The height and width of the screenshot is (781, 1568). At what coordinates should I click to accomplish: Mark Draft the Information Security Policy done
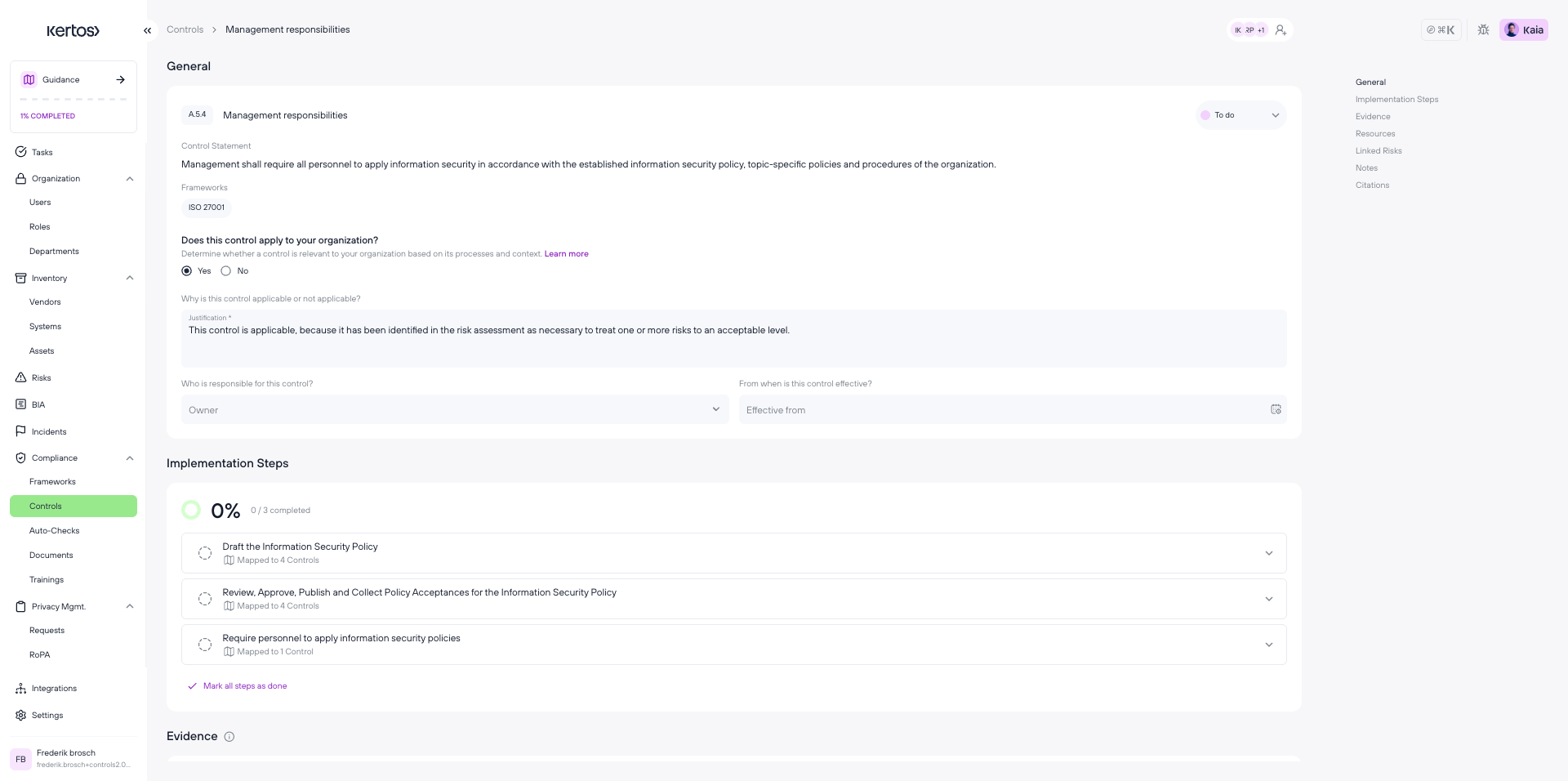click(x=205, y=553)
